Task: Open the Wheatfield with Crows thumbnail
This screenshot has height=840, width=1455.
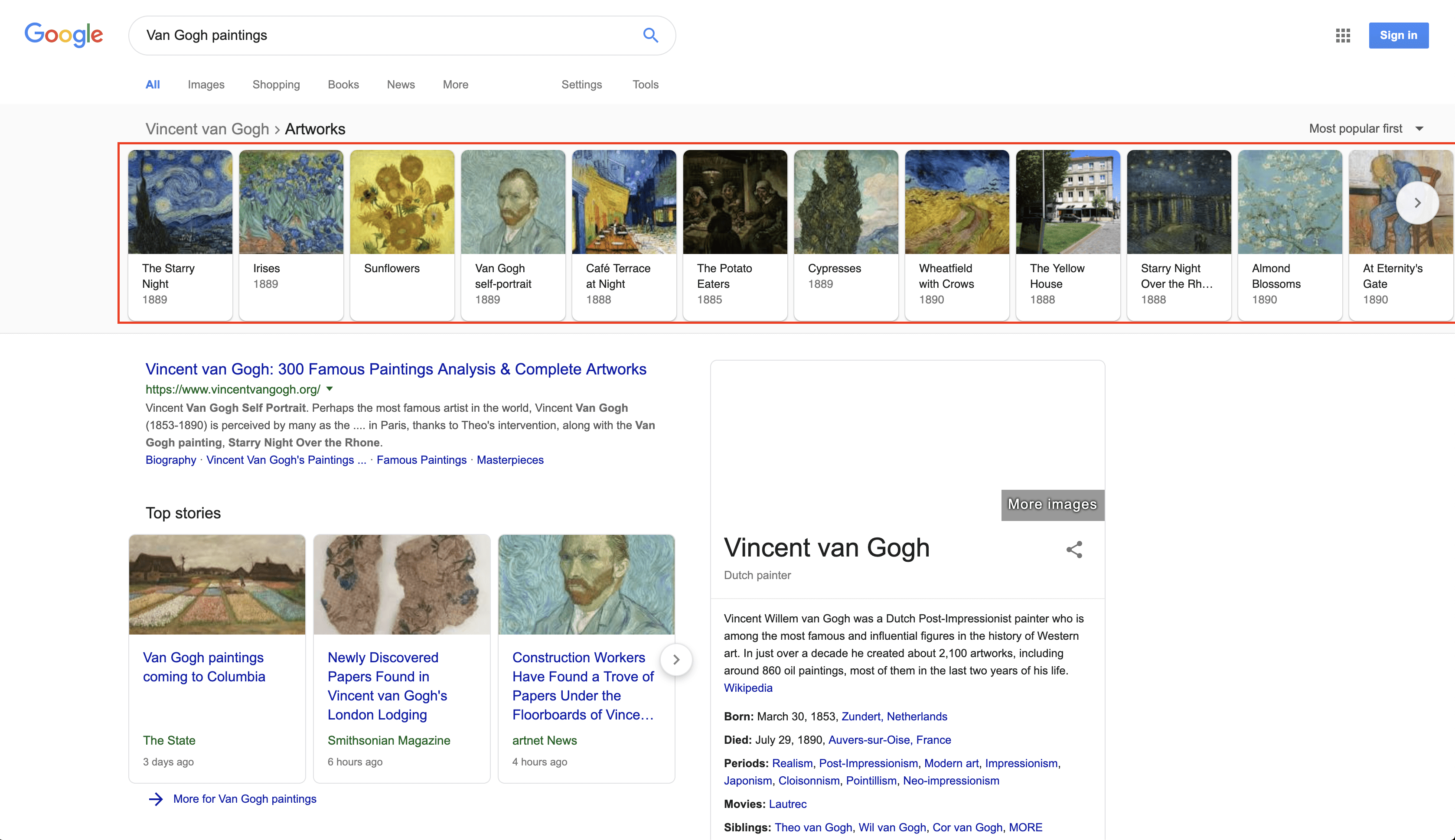Action: coord(957,202)
